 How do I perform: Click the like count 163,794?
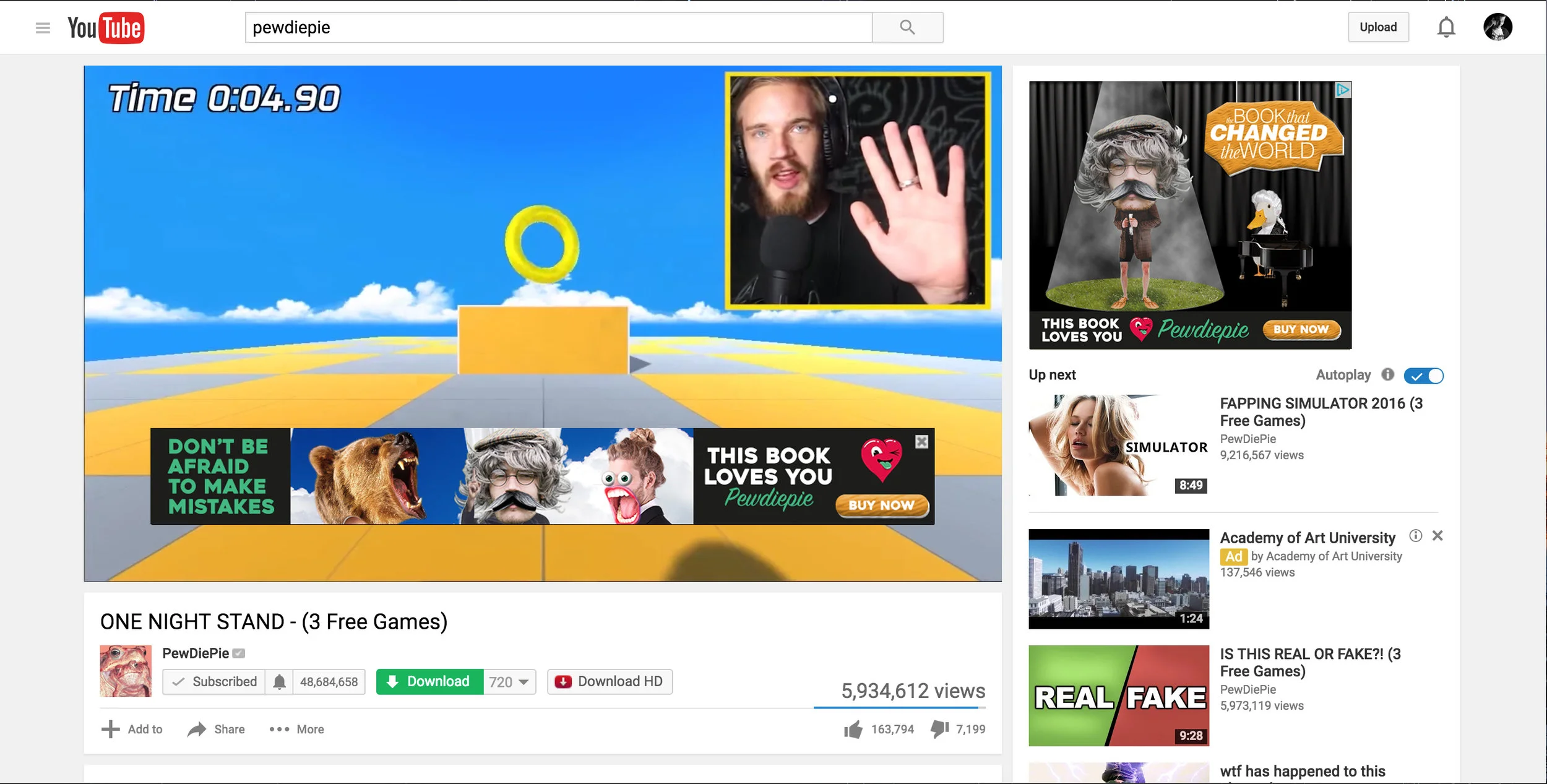click(892, 730)
